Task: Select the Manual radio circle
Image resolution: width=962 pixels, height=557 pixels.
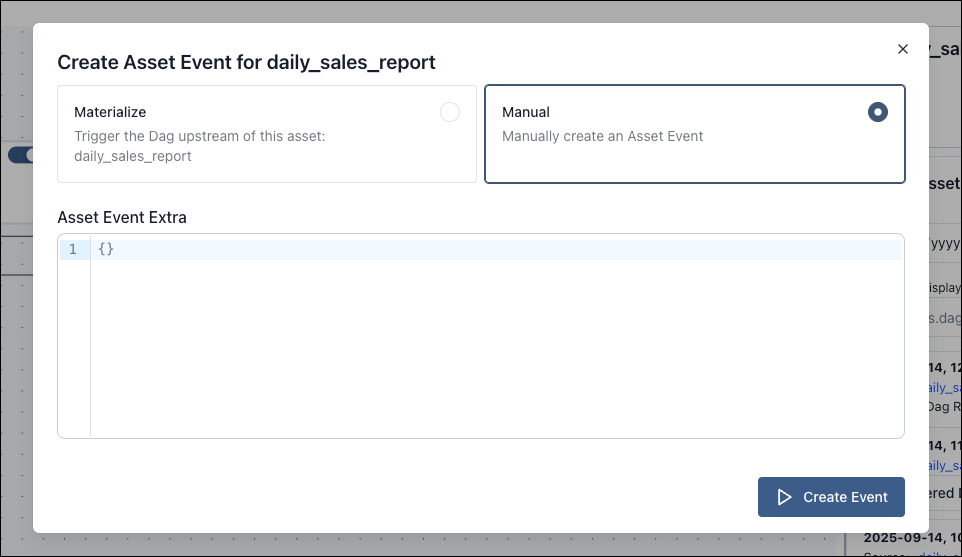Action: (877, 112)
